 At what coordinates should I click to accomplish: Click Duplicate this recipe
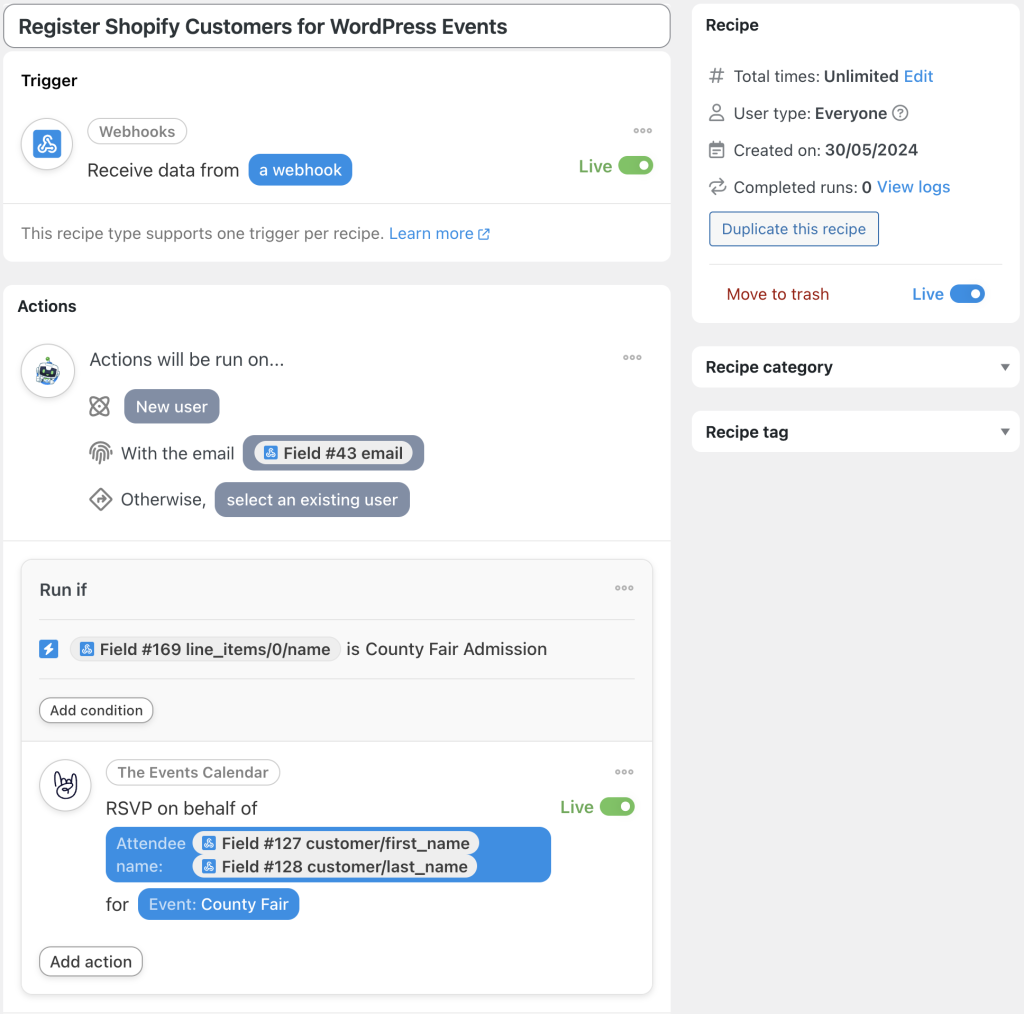point(793,229)
